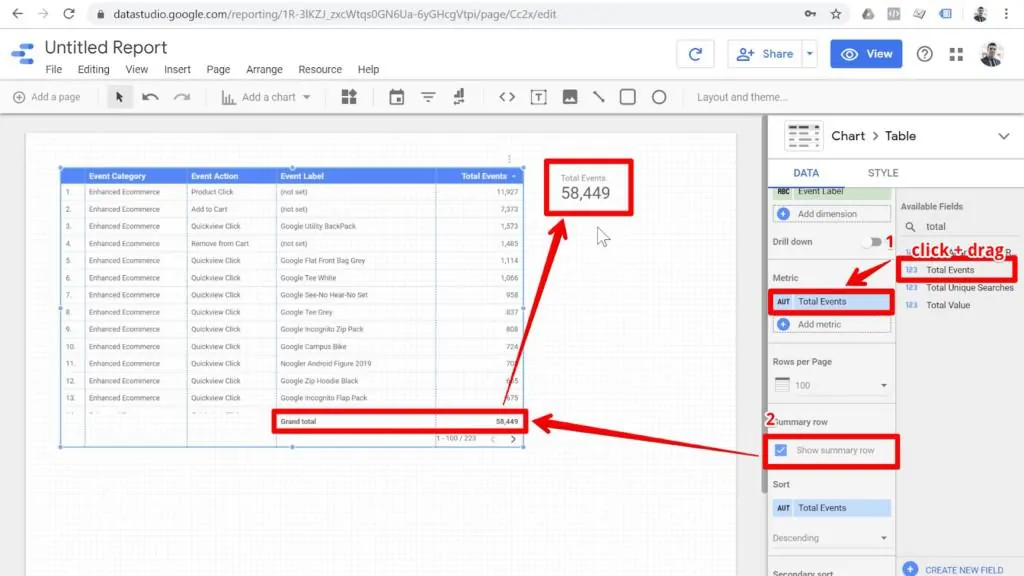The height and width of the screenshot is (576, 1024).
Task: Select the rectangle shape tool
Action: [629, 97]
